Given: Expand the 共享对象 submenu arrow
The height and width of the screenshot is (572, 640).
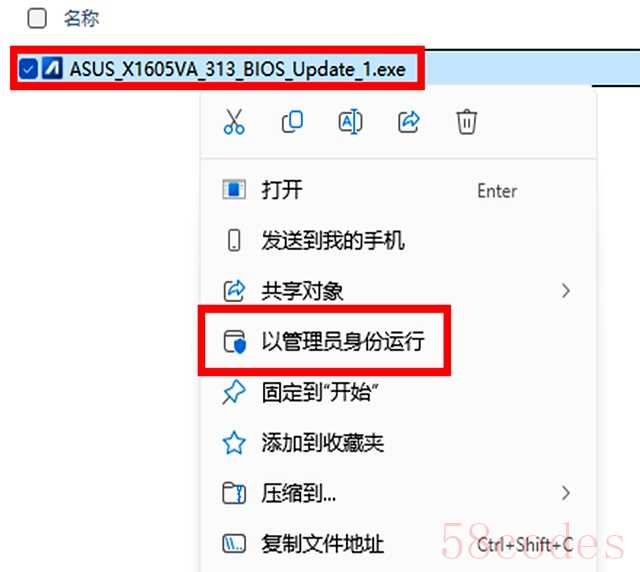Looking at the screenshot, I should [566, 291].
